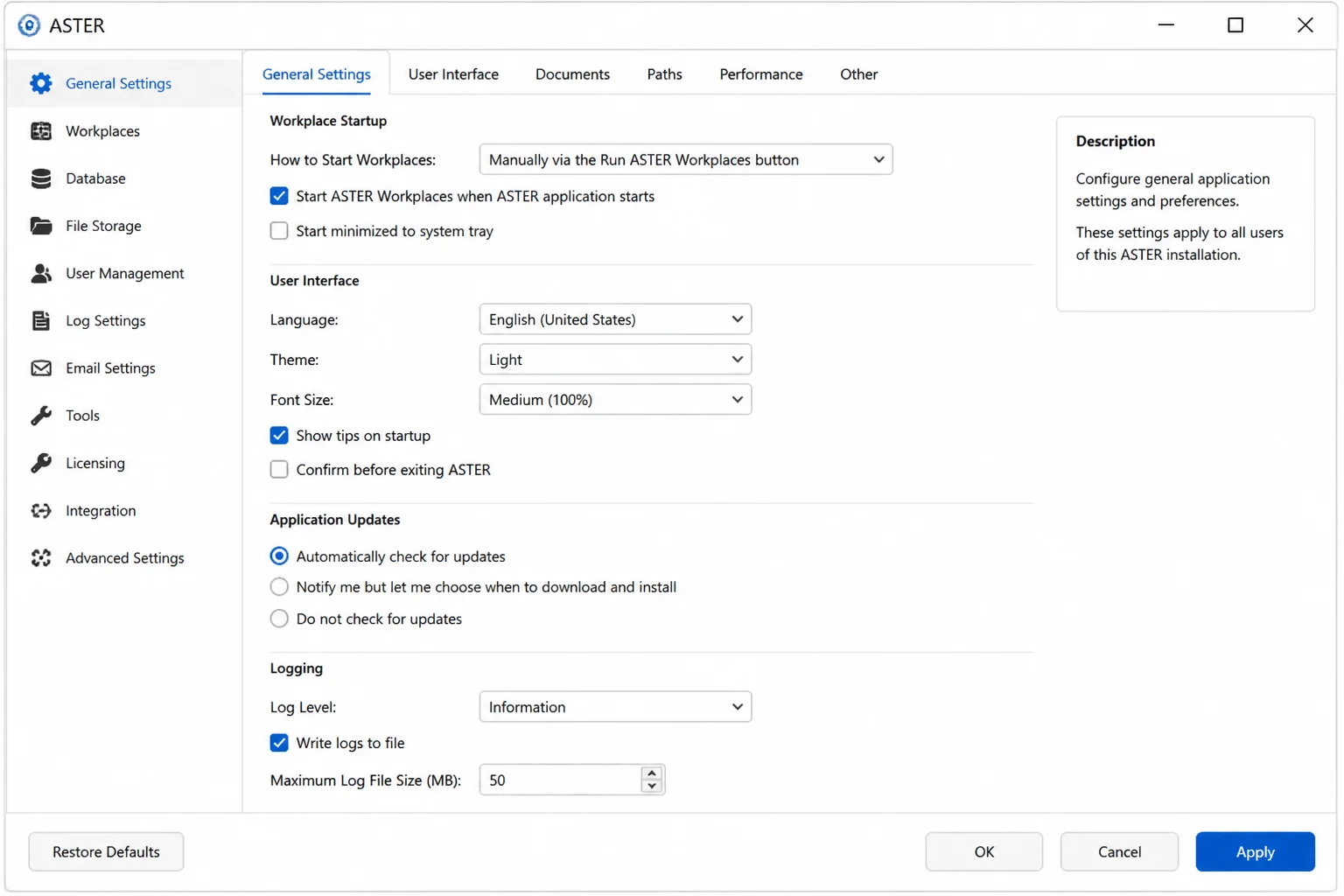Click the Log Settings document icon
The height and width of the screenshot is (896, 1344).
pyautogui.click(x=41, y=320)
